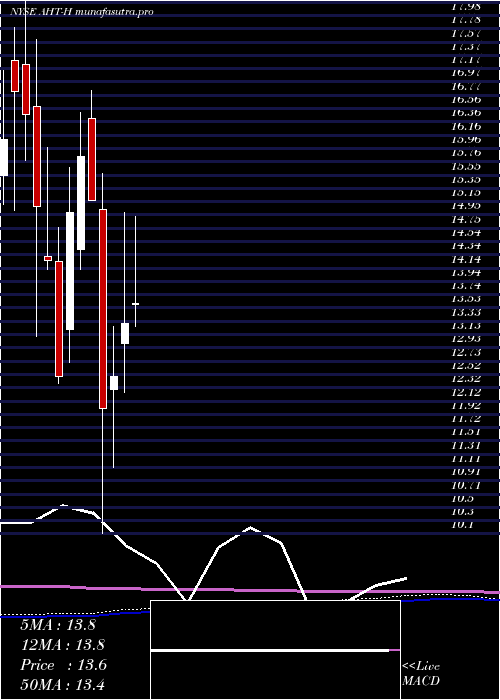Click the 12.12 axis value
Viewport: 500px width, 700px height.
(x=466, y=392)
